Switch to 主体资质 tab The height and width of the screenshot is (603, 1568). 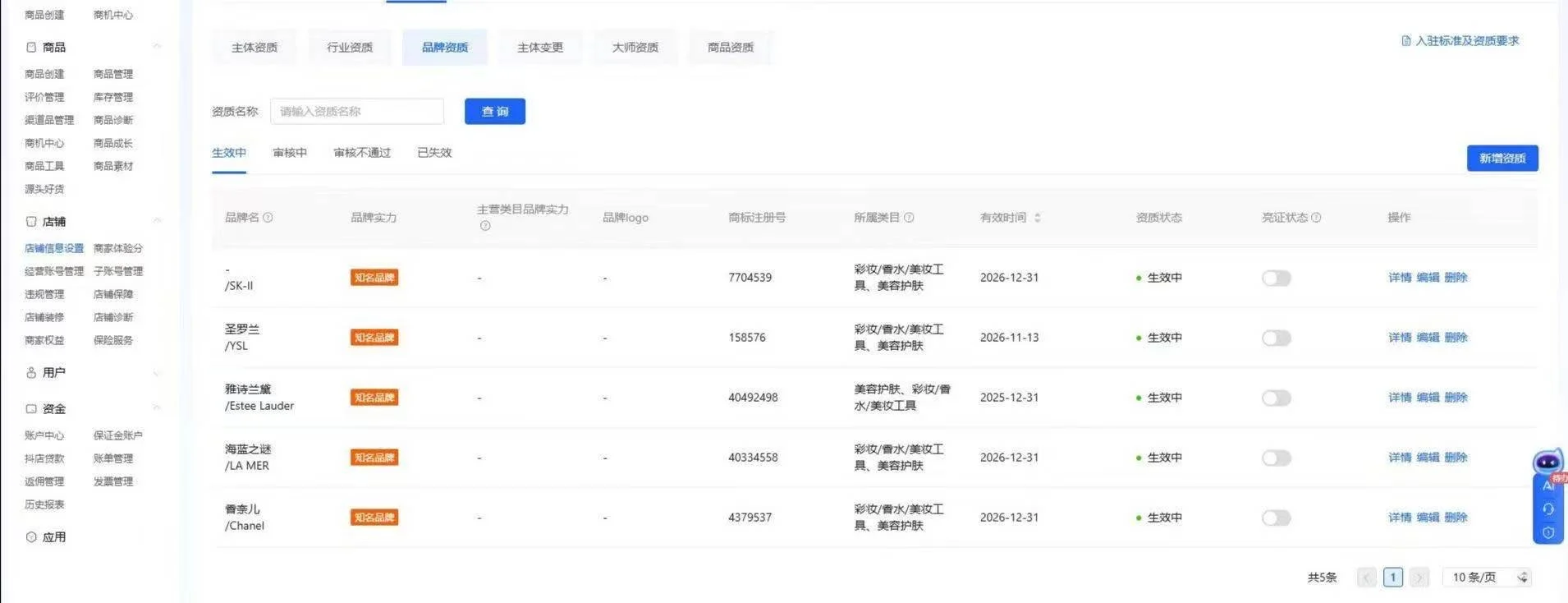click(x=254, y=48)
